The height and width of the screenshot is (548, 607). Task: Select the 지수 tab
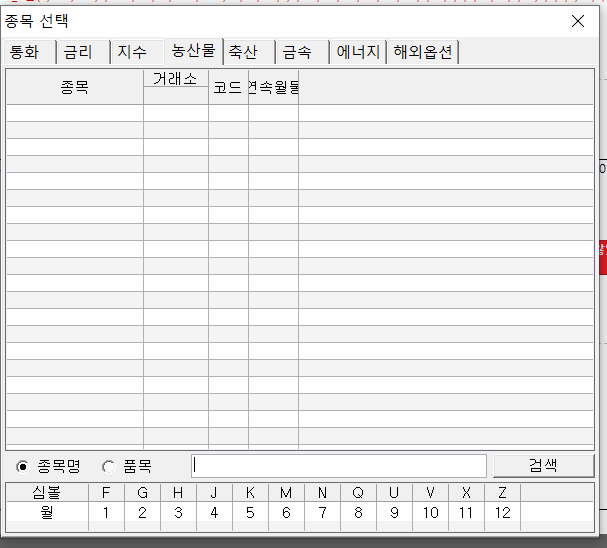[x=132, y=52]
